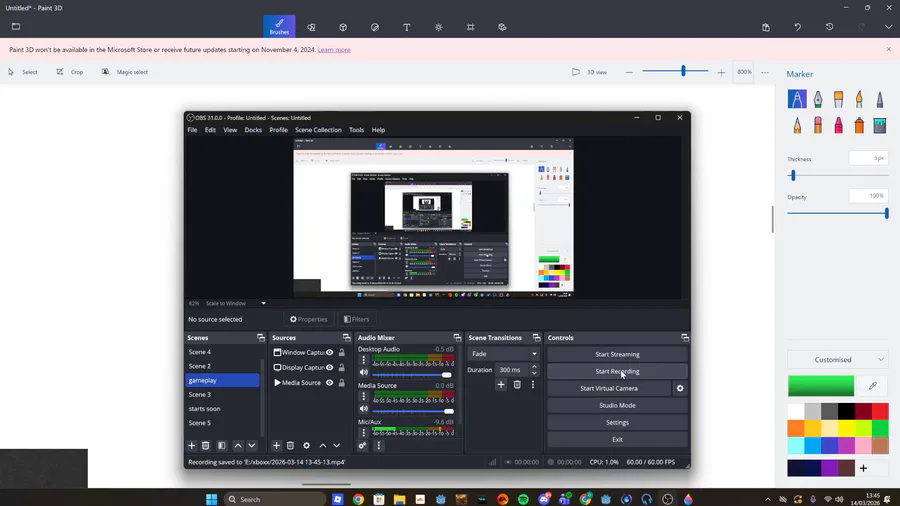Select the Brushes tool in Paint 3D
This screenshot has width=900, height=506.
point(280,26)
